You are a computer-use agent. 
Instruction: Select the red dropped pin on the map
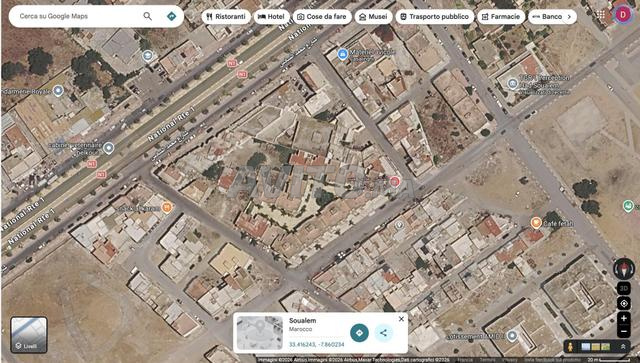(394, 182)
